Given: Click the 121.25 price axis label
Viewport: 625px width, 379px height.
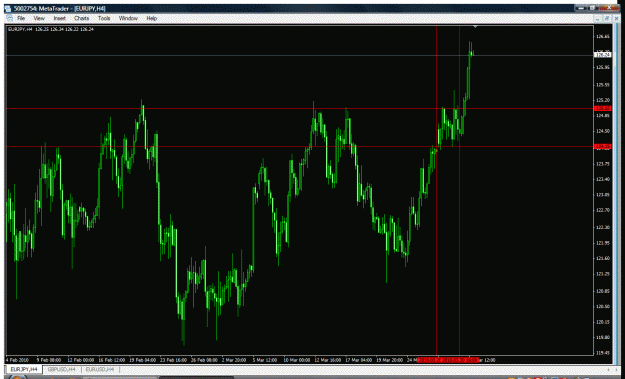Looking at the screenshot, I should tap(602, 274).
